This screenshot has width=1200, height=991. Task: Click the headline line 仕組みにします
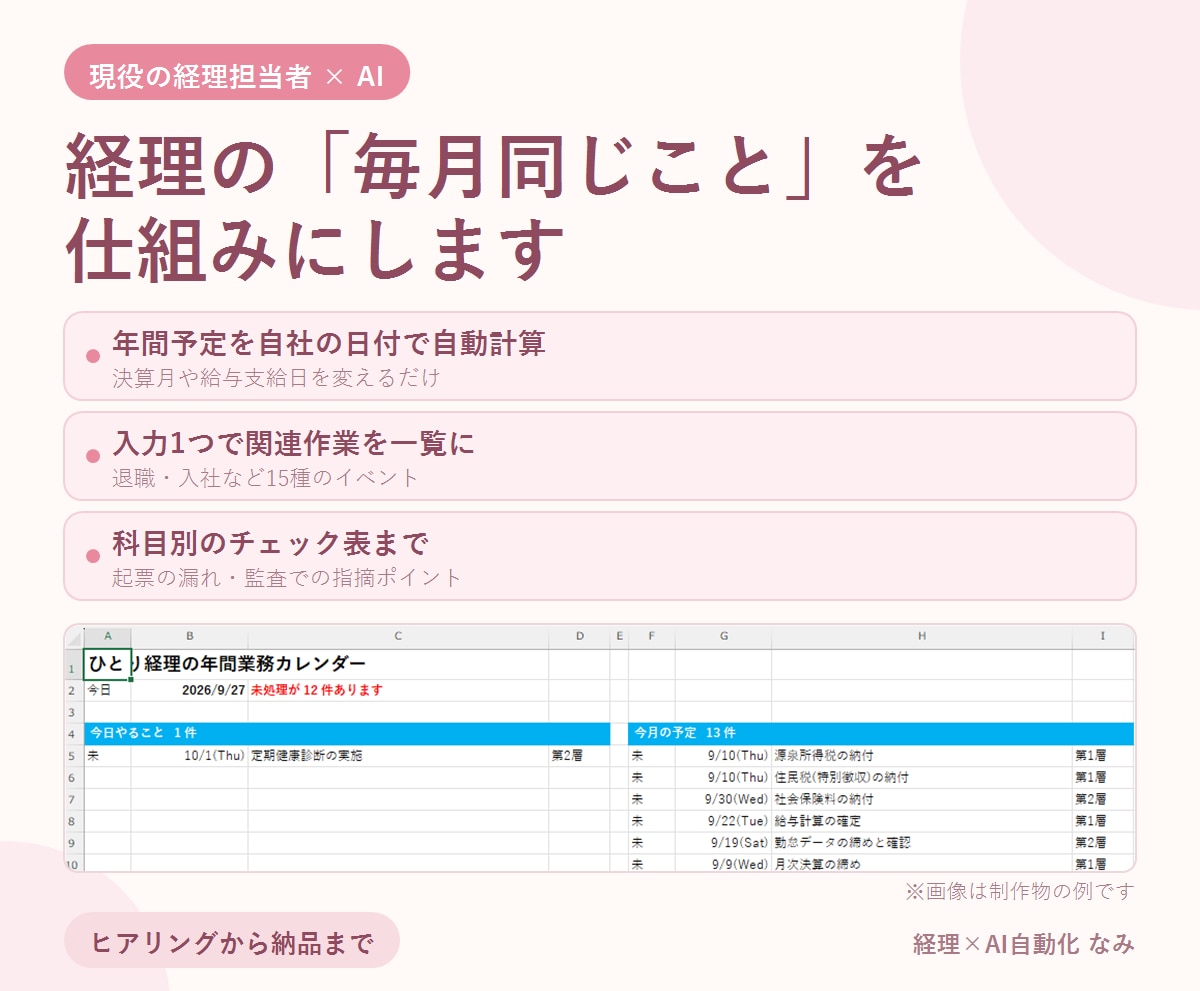coord(316,250)
